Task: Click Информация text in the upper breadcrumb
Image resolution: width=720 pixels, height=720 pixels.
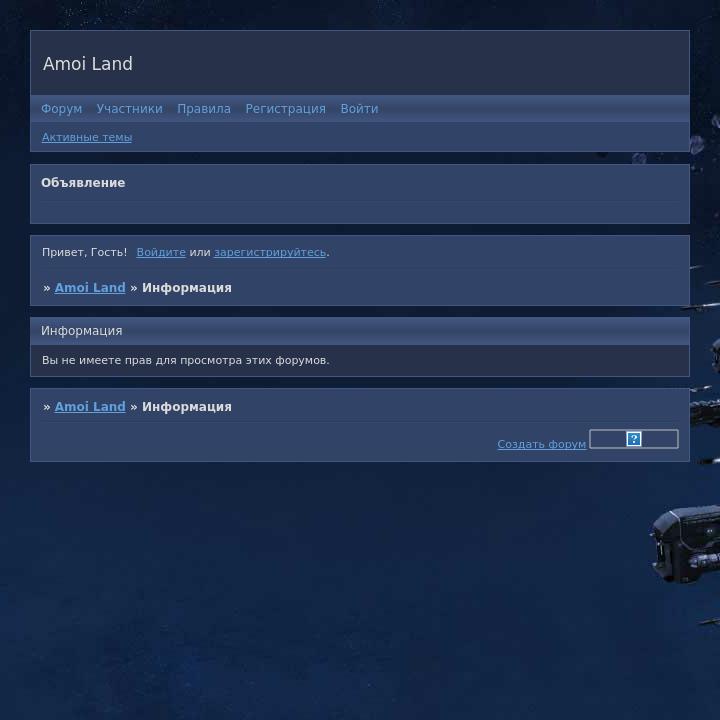Action: 186,288
